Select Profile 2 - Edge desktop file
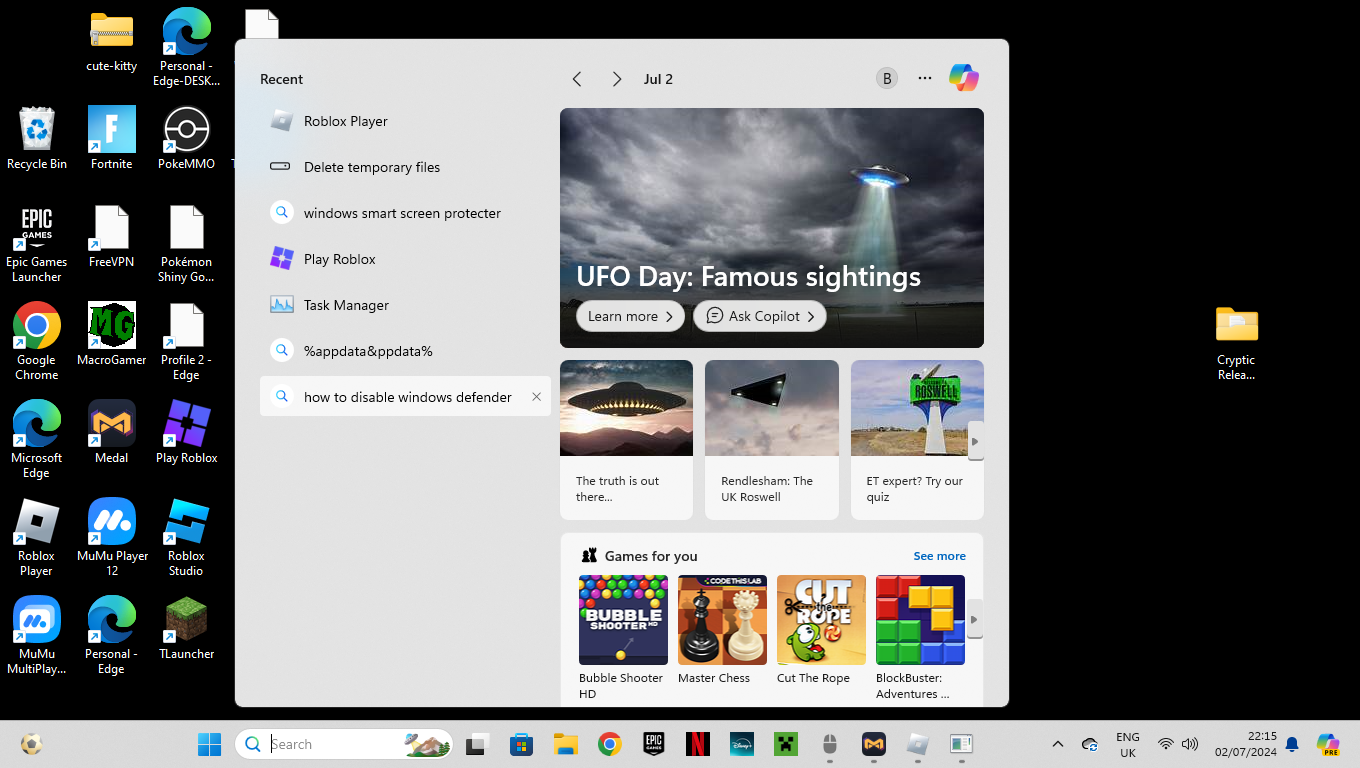Screen dimensions: 1360x768 [187, 341]
